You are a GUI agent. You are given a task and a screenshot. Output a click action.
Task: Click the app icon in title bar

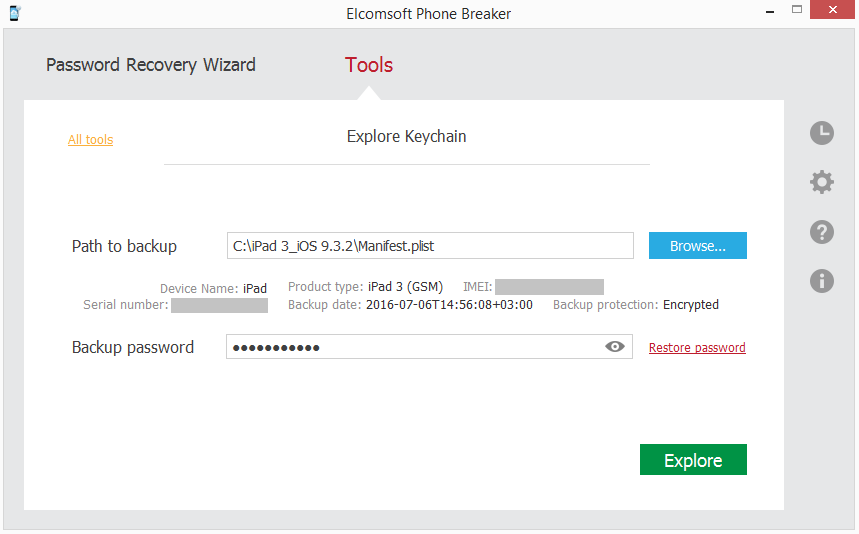[x=14, y=12]
